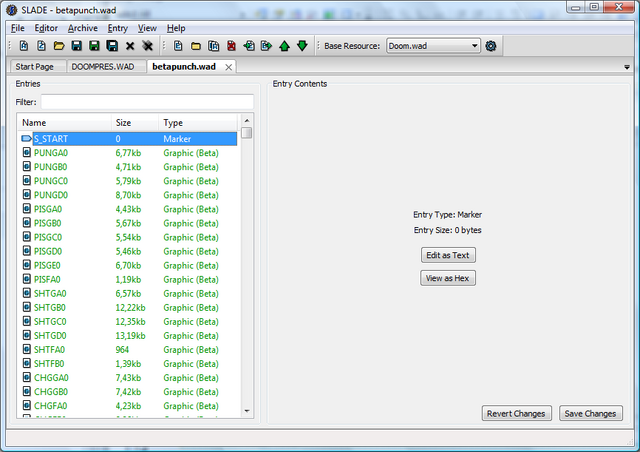The height and width of the screenshot is (452, 640).
Task: Click the Filter input field
Action: click(x=147, y=102)
